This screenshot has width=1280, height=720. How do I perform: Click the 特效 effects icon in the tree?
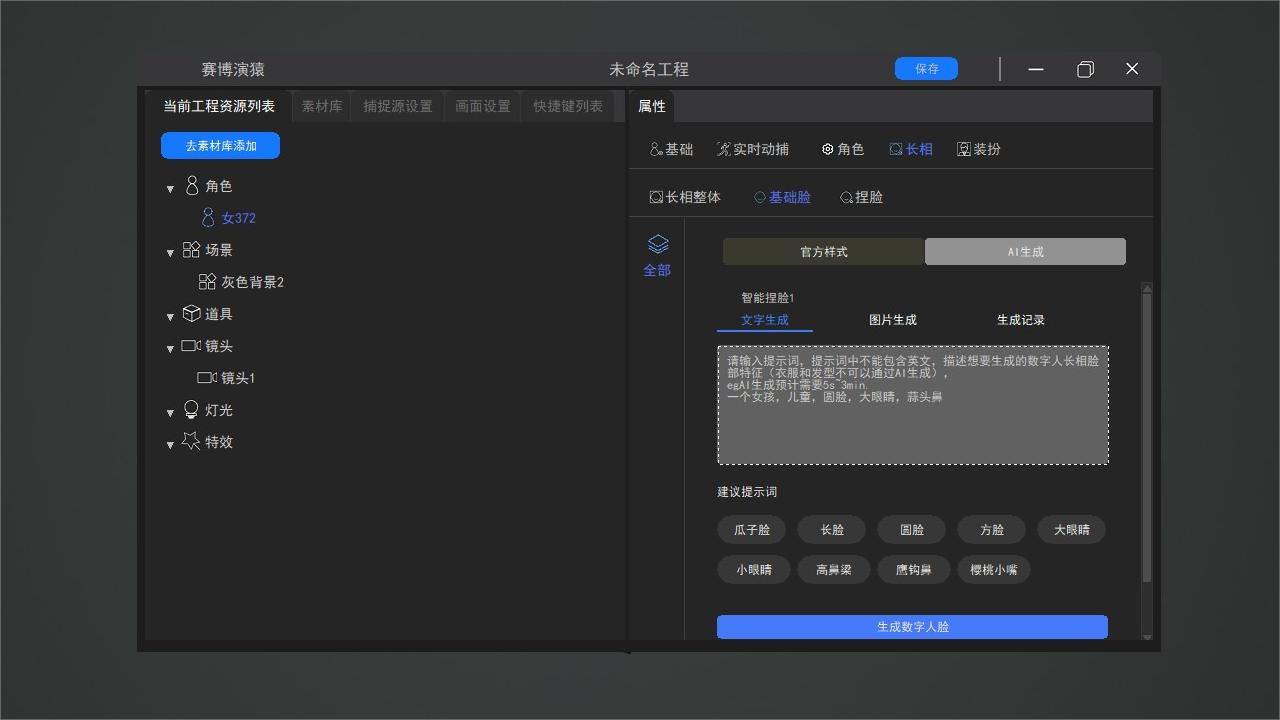pos(190,442)
